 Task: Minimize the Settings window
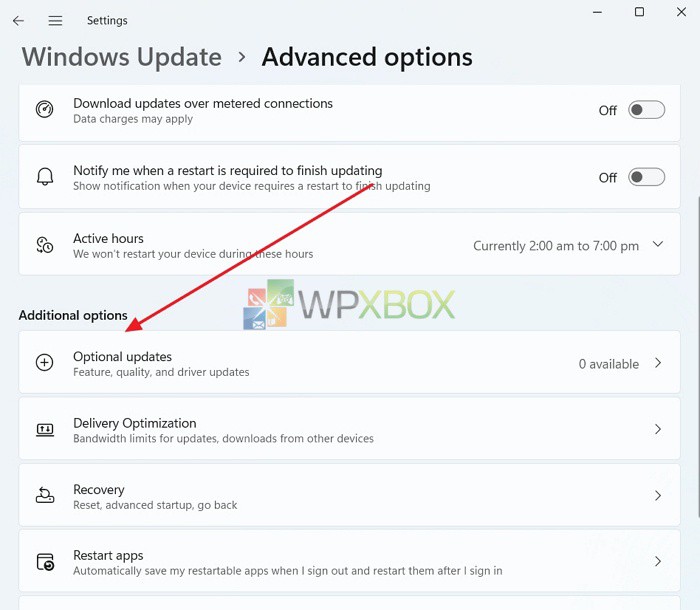pyautogui.click(x=597, y=12)
